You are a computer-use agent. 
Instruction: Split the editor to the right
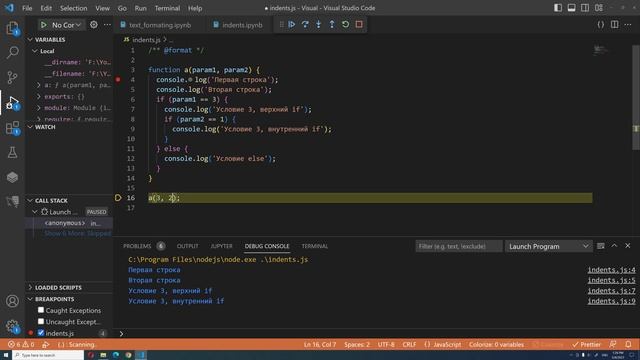[x=614, y=24]
